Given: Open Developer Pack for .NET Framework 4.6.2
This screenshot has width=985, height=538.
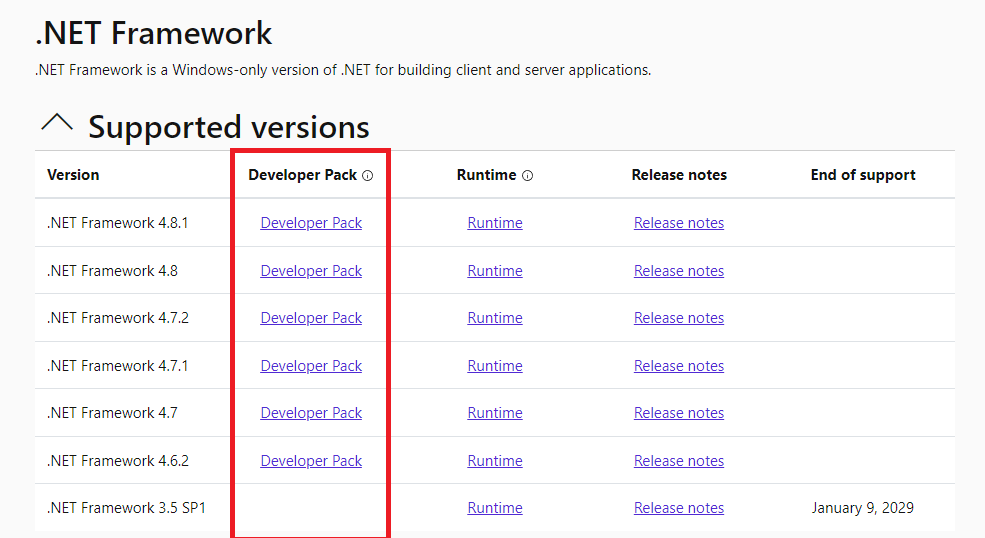Looking at the screenshot, I should (x=311, y=461).
